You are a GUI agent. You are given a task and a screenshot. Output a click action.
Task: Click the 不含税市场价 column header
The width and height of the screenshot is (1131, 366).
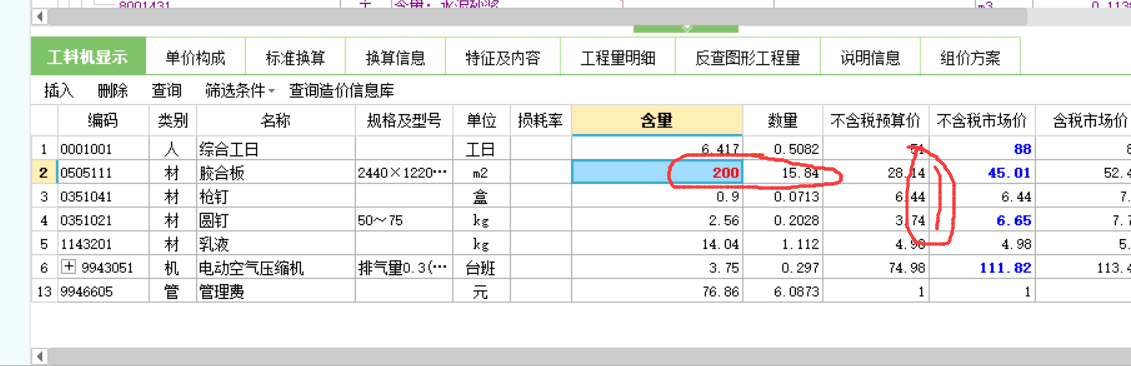(982, 121)
